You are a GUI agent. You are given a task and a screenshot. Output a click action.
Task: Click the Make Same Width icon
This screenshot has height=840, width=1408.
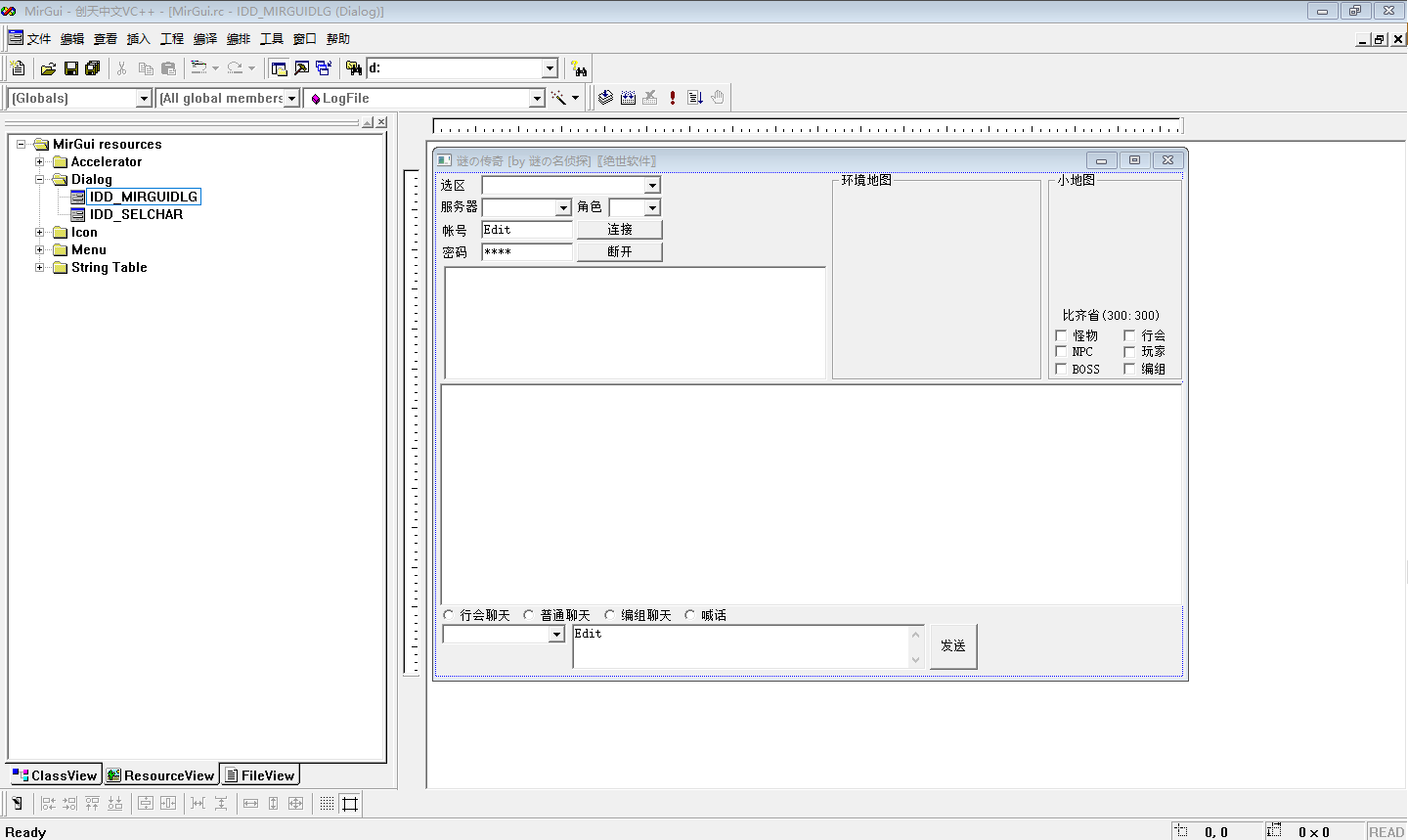point(250,804)
